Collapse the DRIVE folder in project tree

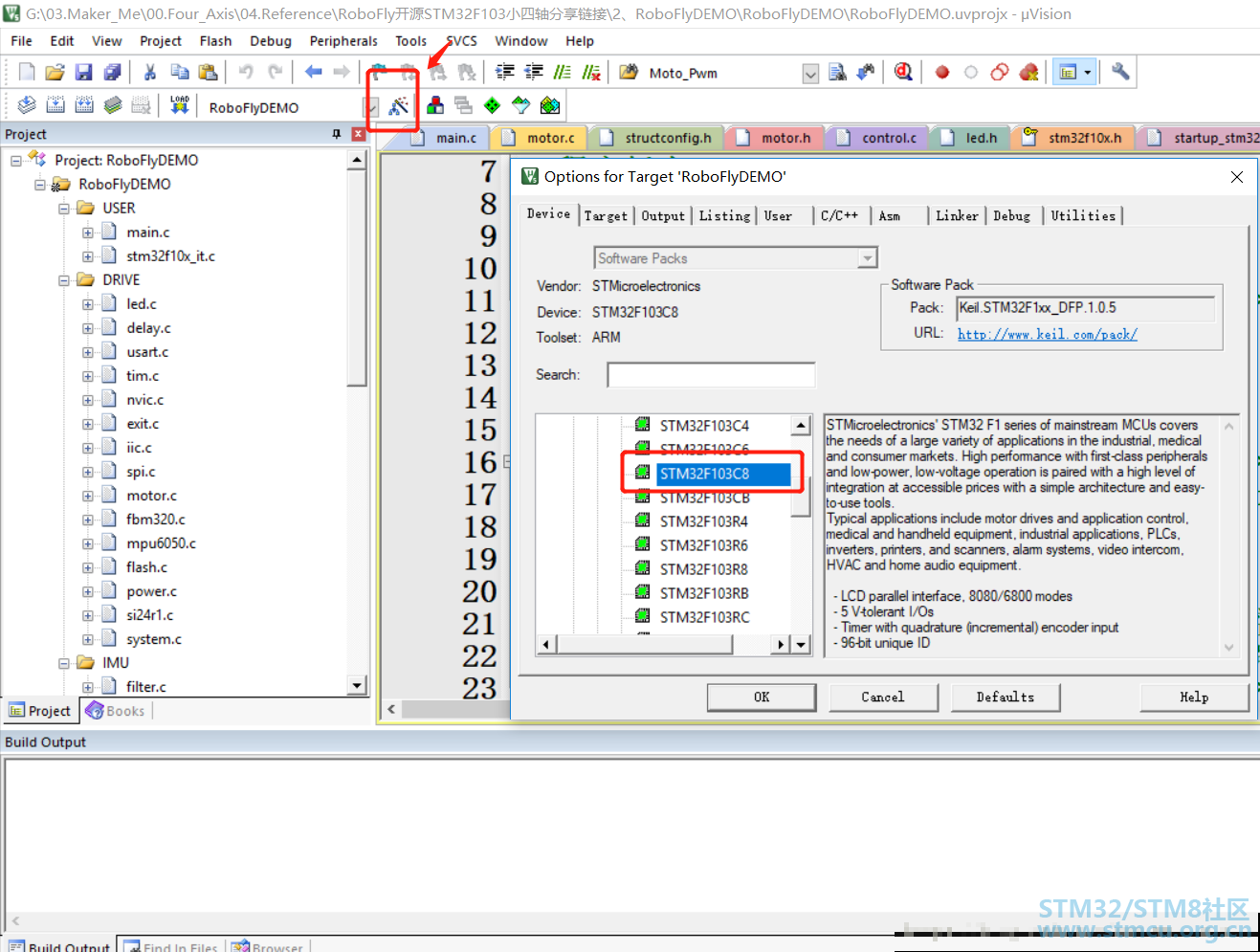tap(64, 280)
